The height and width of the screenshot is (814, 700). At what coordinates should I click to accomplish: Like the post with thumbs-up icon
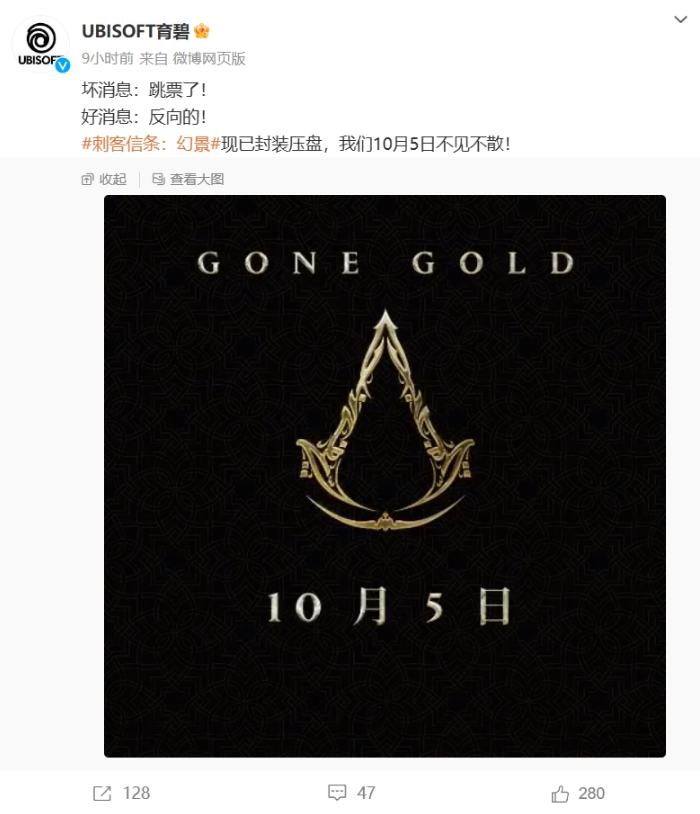tap(560, 793)
